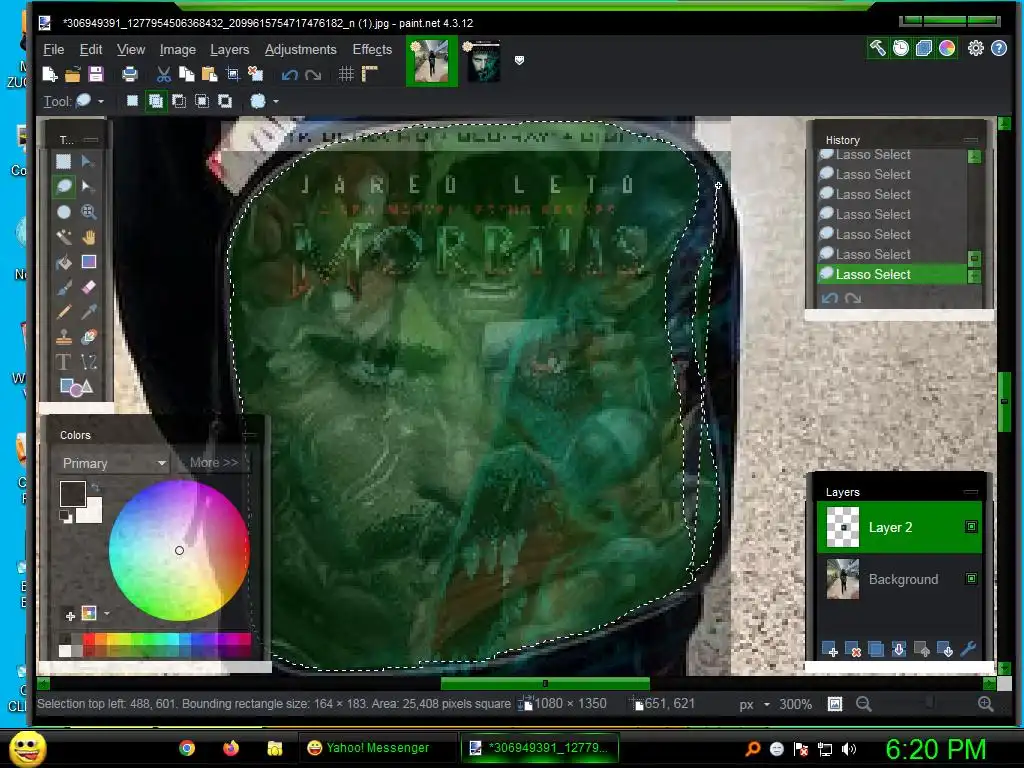Open layer properties wrench icon
This screenshot has width=1024, height=768.
point(968,649)
